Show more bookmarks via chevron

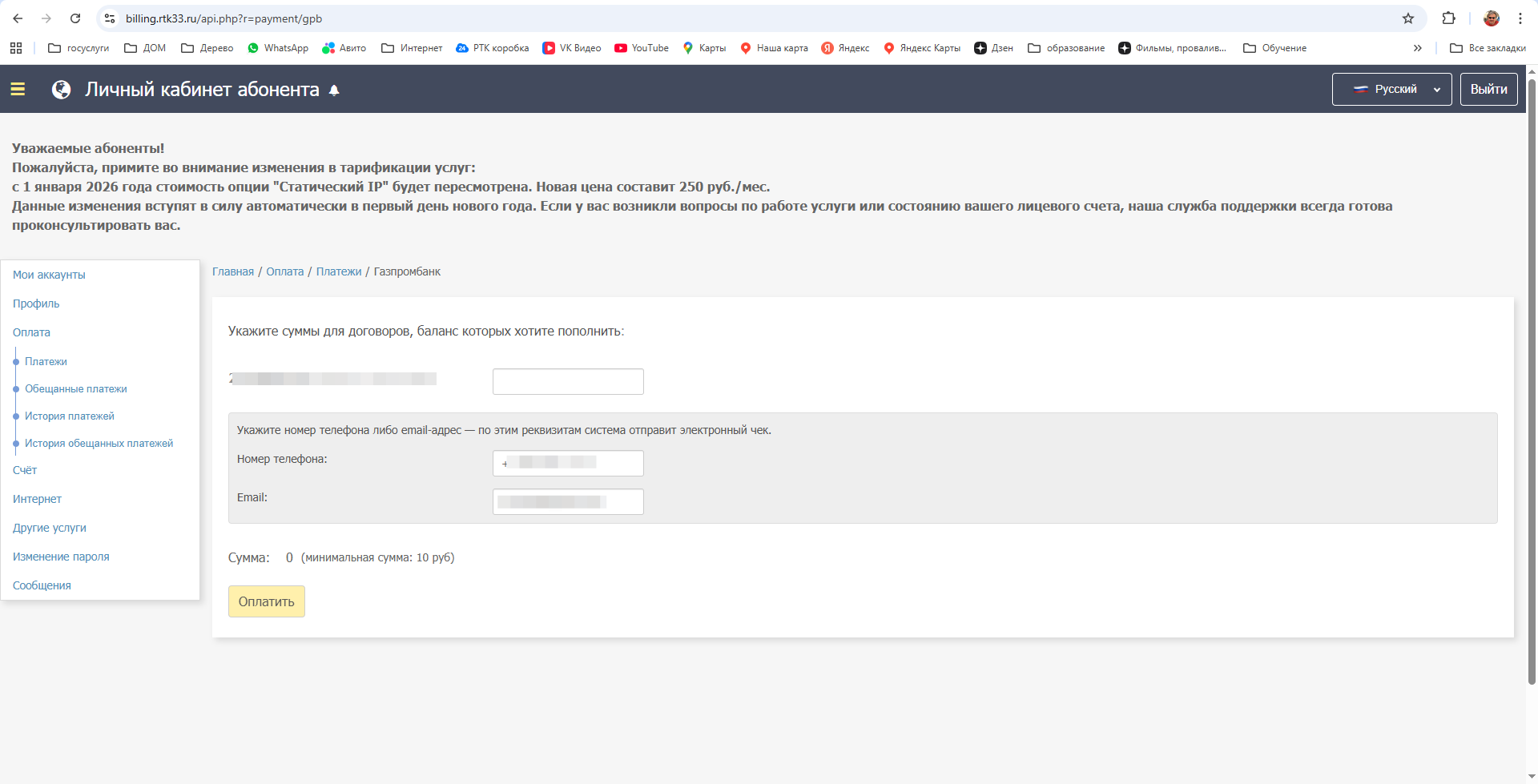click(x=1417, y=48)
